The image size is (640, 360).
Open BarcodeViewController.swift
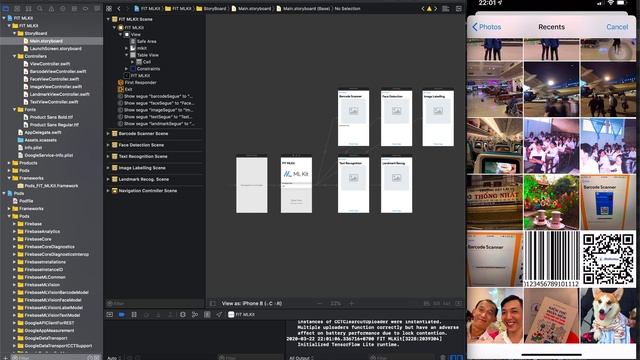58,71
